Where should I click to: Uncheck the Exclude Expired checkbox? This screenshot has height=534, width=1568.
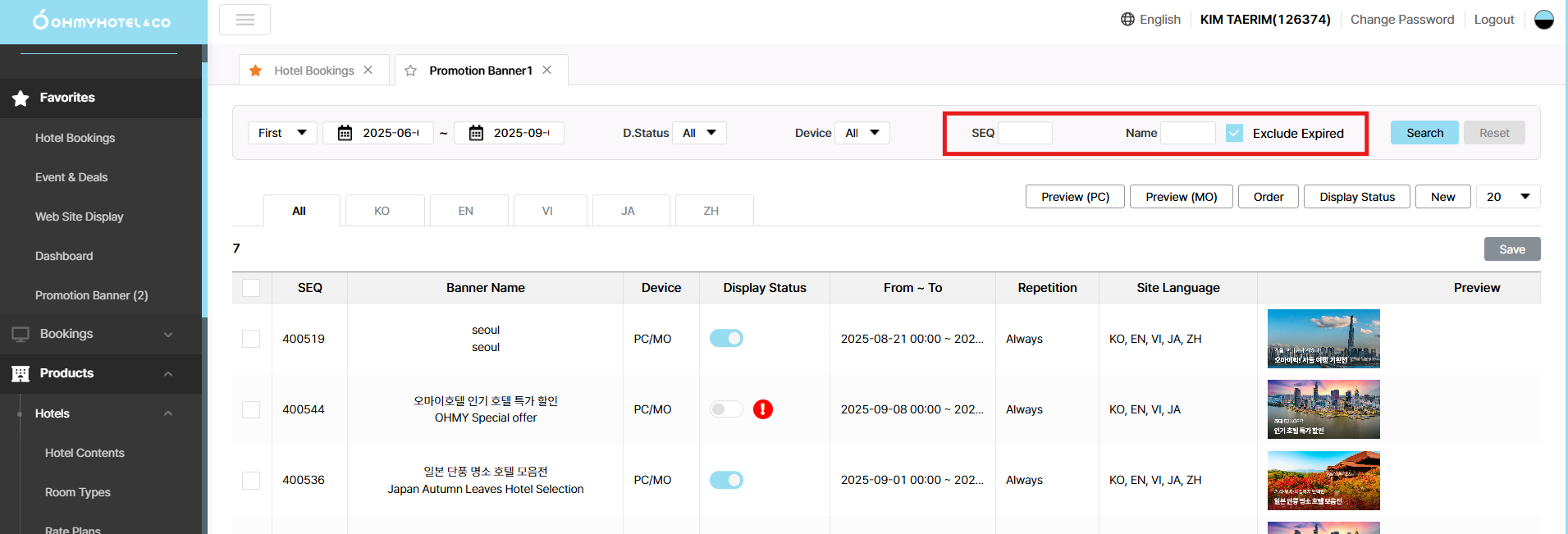click(1234, 133)
